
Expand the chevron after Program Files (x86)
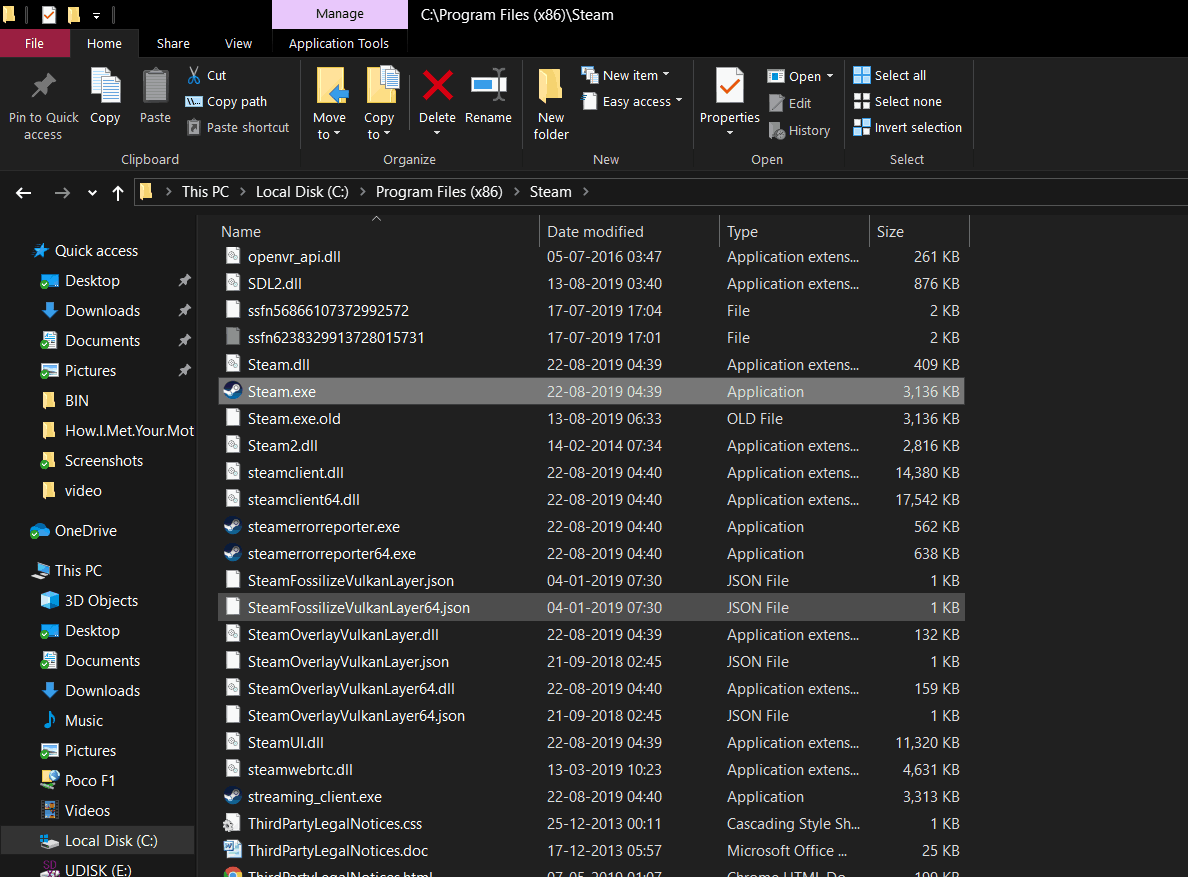(x=516, y=192)
